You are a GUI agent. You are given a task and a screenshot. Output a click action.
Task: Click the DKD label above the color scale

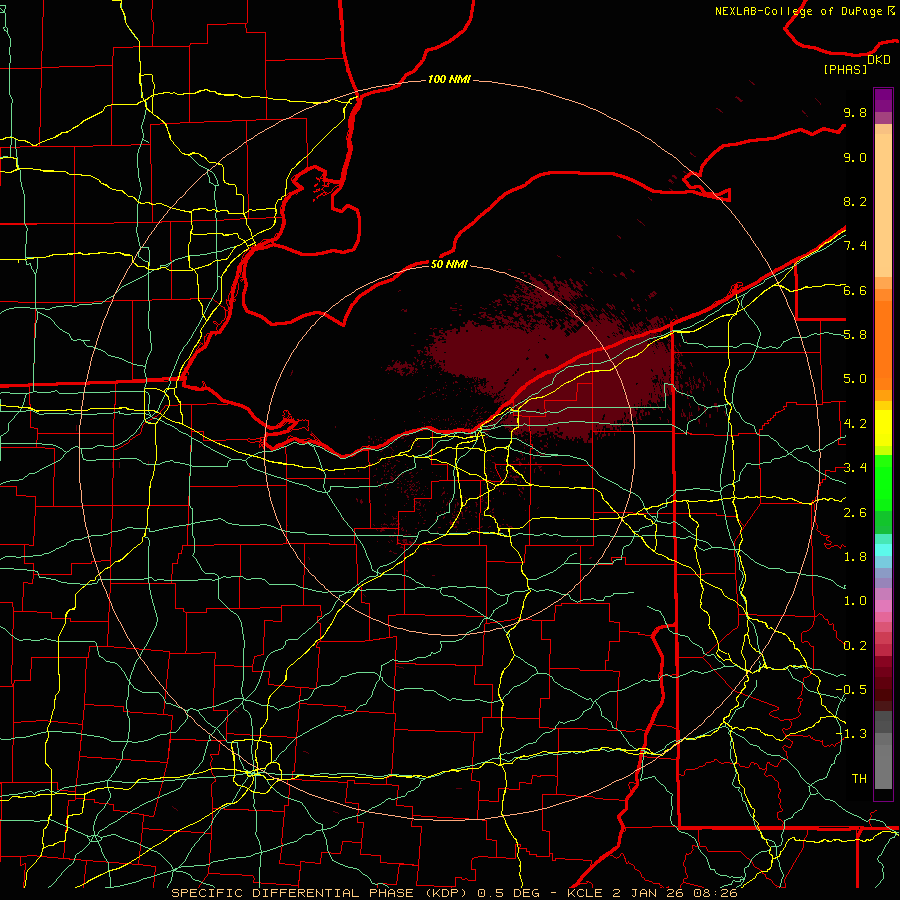[879, 60]
